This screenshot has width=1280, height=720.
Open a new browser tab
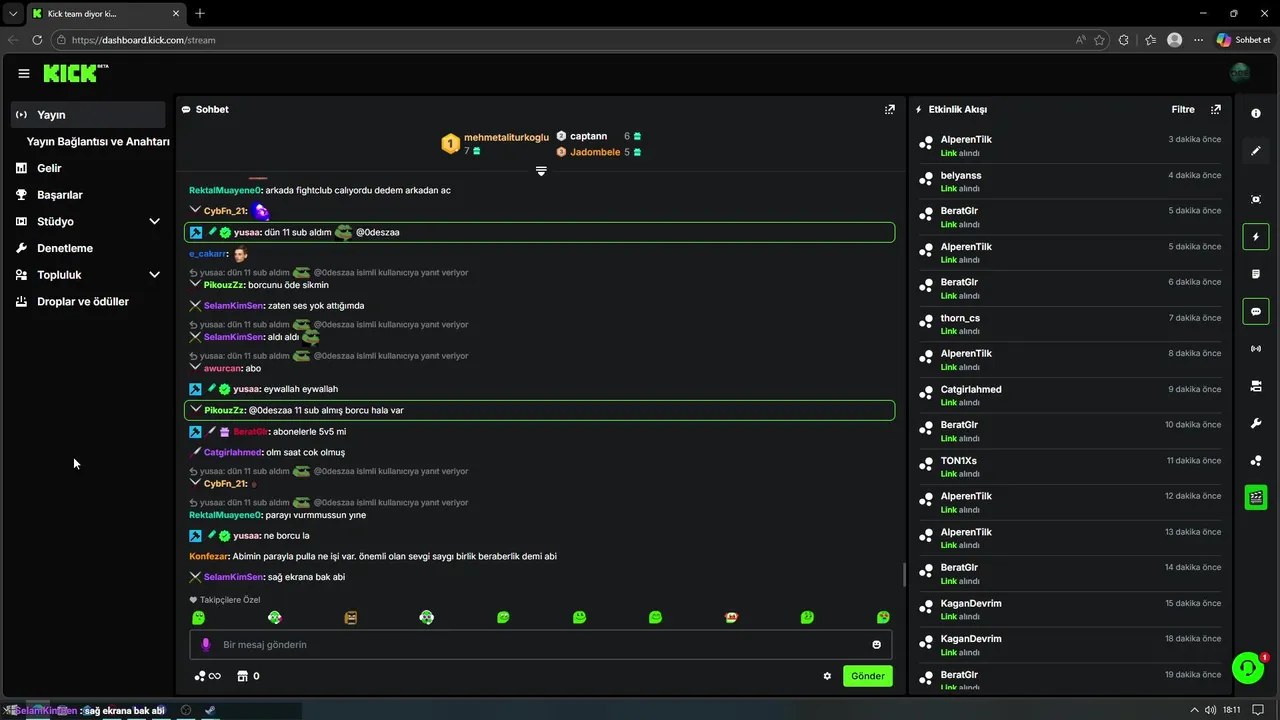(200, 13)
